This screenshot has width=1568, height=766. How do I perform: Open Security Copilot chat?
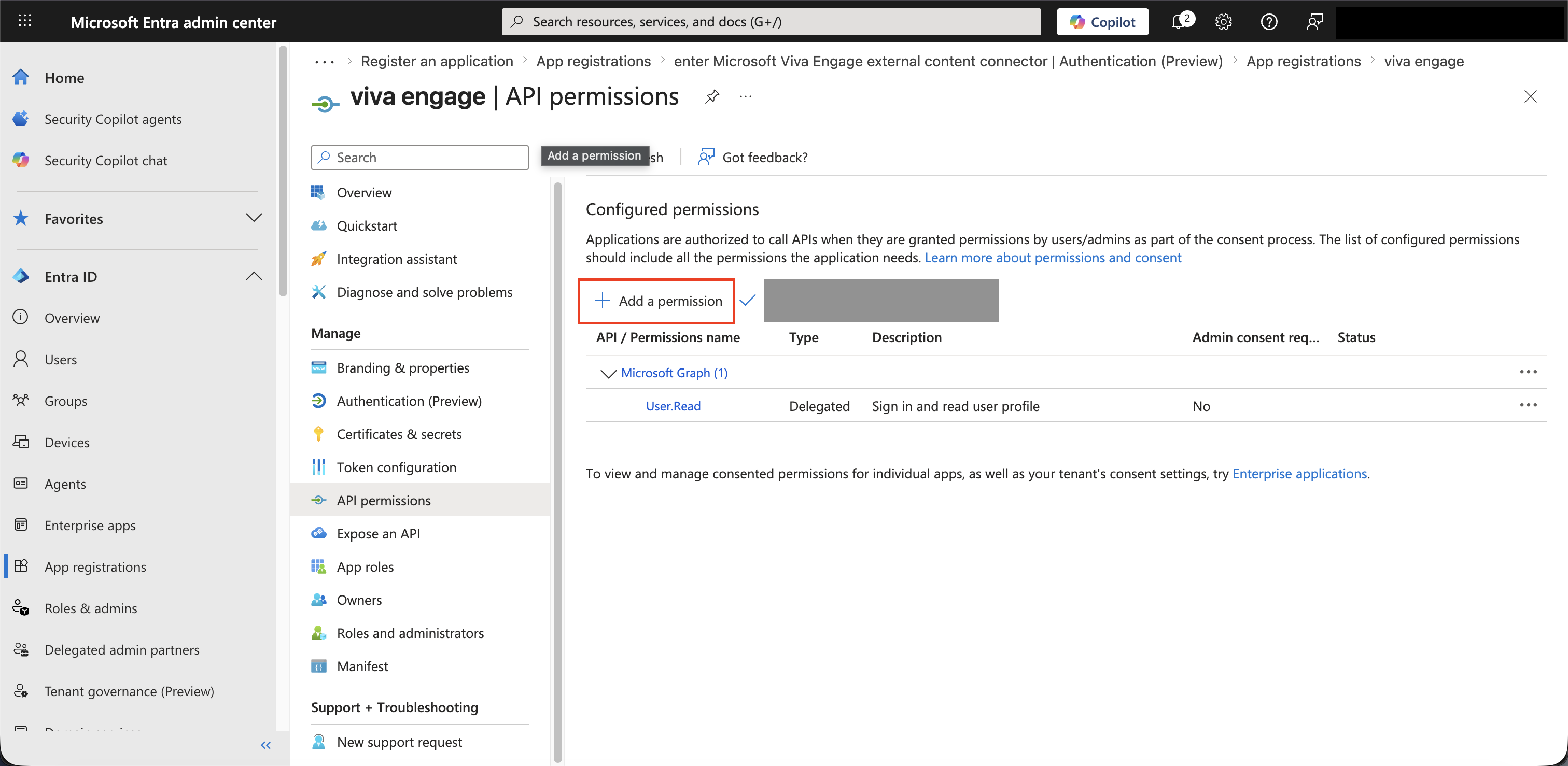click(105, 160)
